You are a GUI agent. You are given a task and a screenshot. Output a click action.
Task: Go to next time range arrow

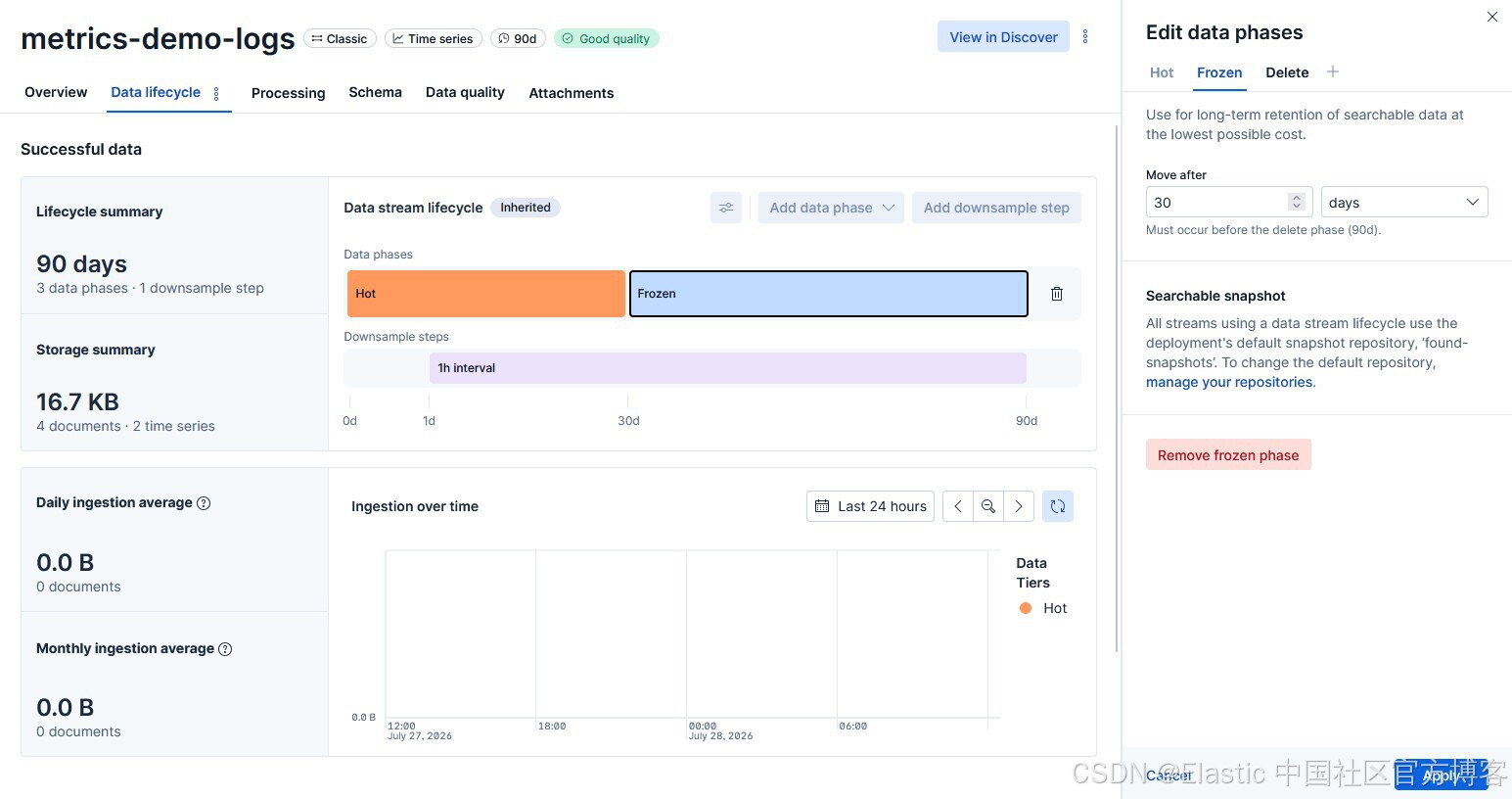1019,506
